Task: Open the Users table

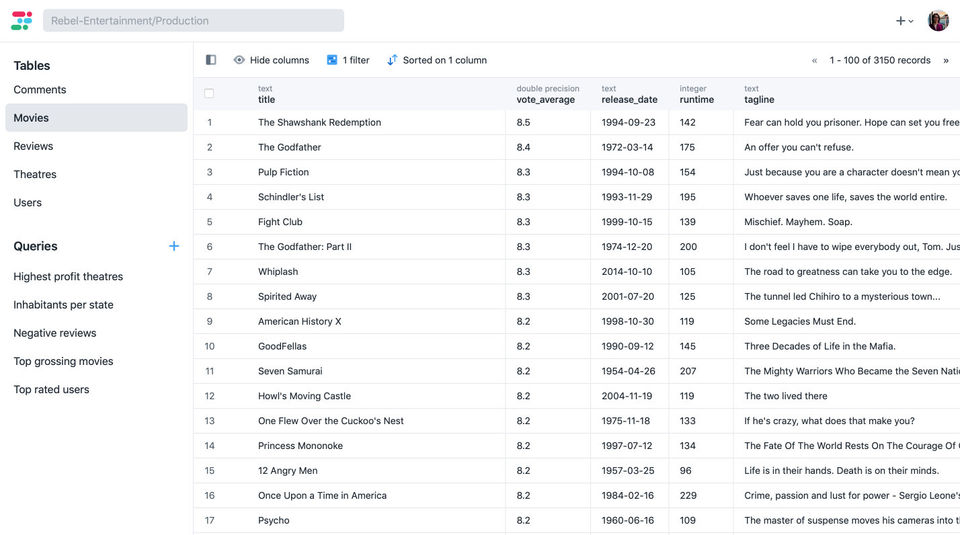Action: tap(28, 203)
